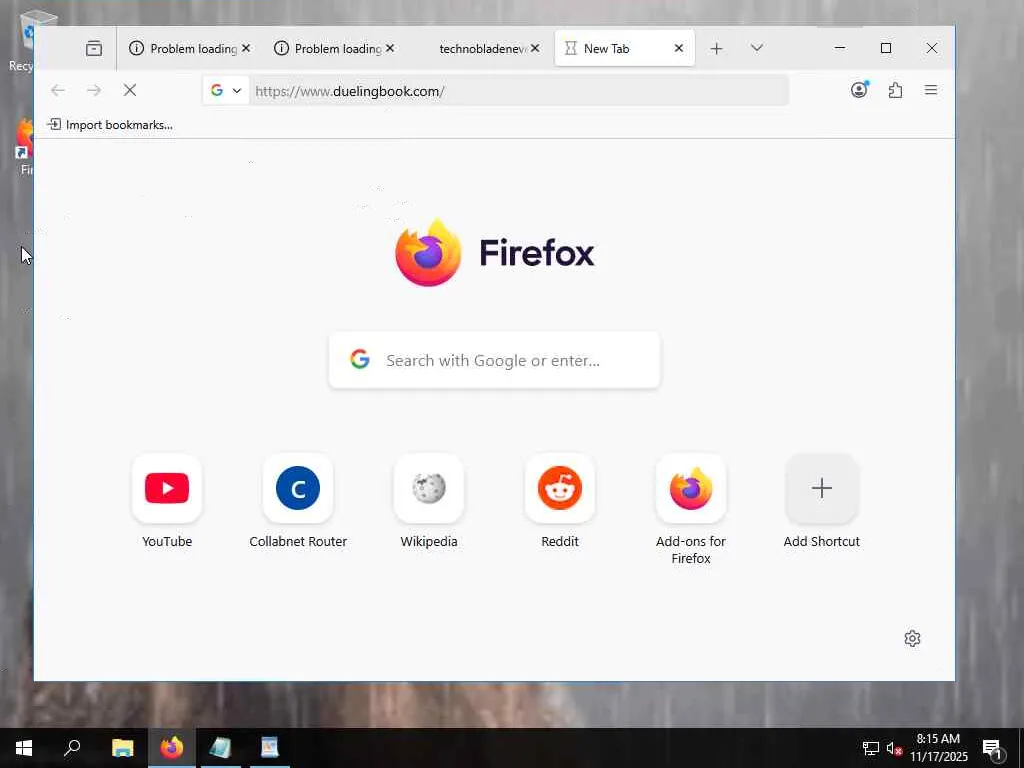Close the second Problem loading tab
The image size is (1024, 768).
pyautogui.click(x=390, y=48)
